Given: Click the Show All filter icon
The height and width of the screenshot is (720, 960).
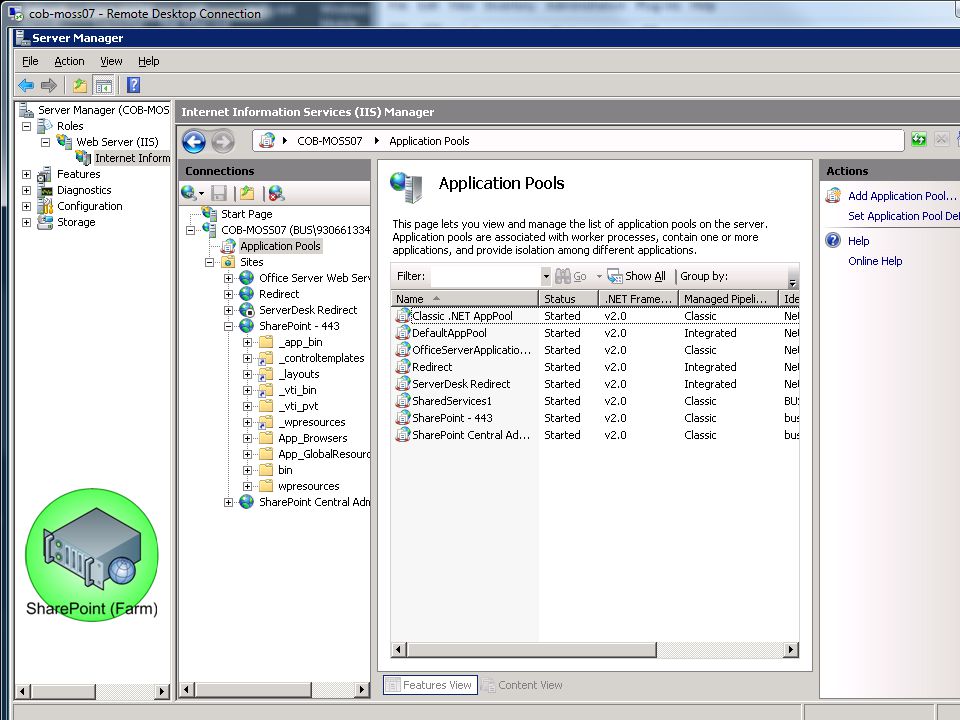Looking at the screenshot, I should click(614, 276).
